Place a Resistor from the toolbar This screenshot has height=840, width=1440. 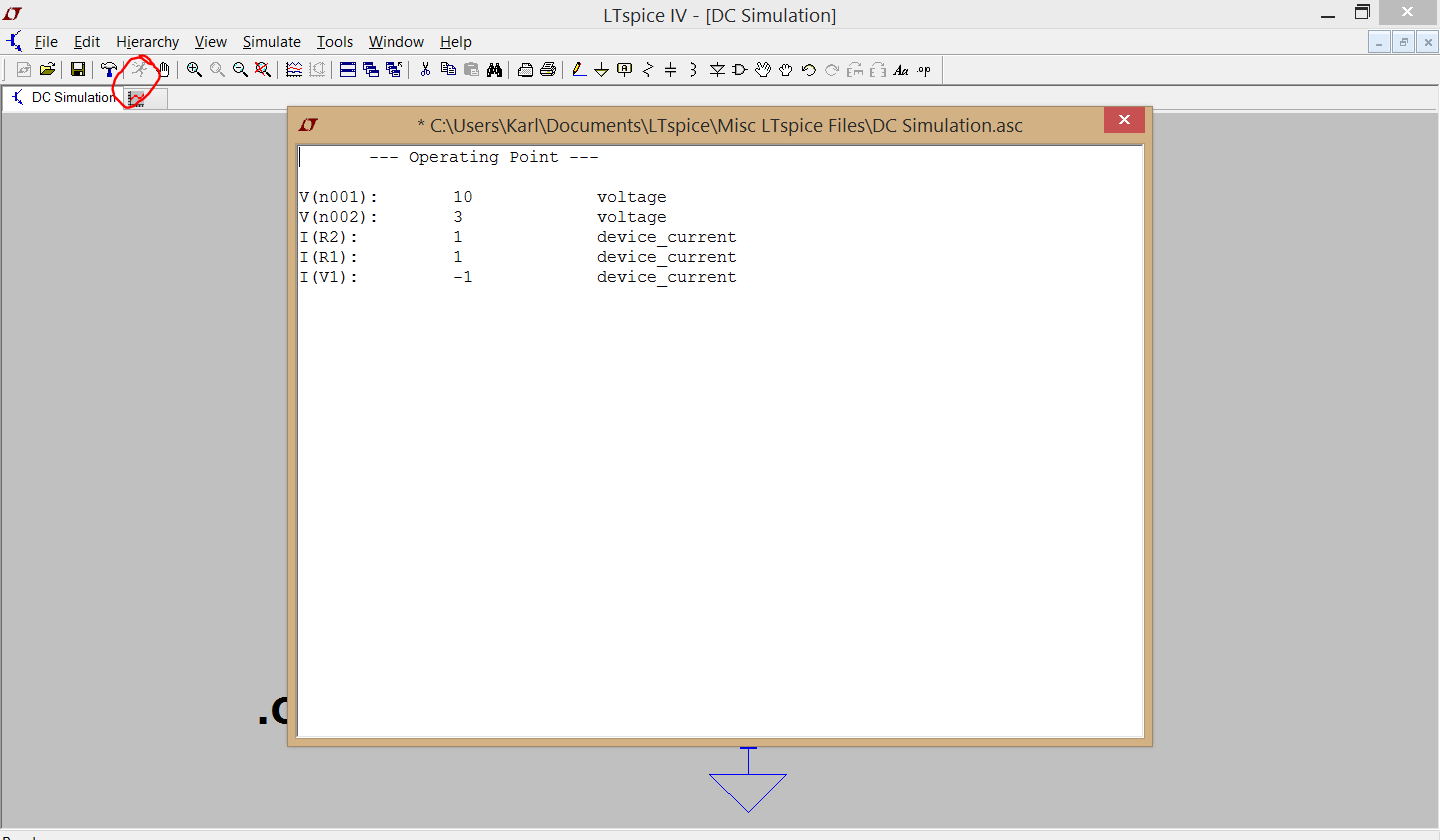pyautogui.click(x=648, y=69)
